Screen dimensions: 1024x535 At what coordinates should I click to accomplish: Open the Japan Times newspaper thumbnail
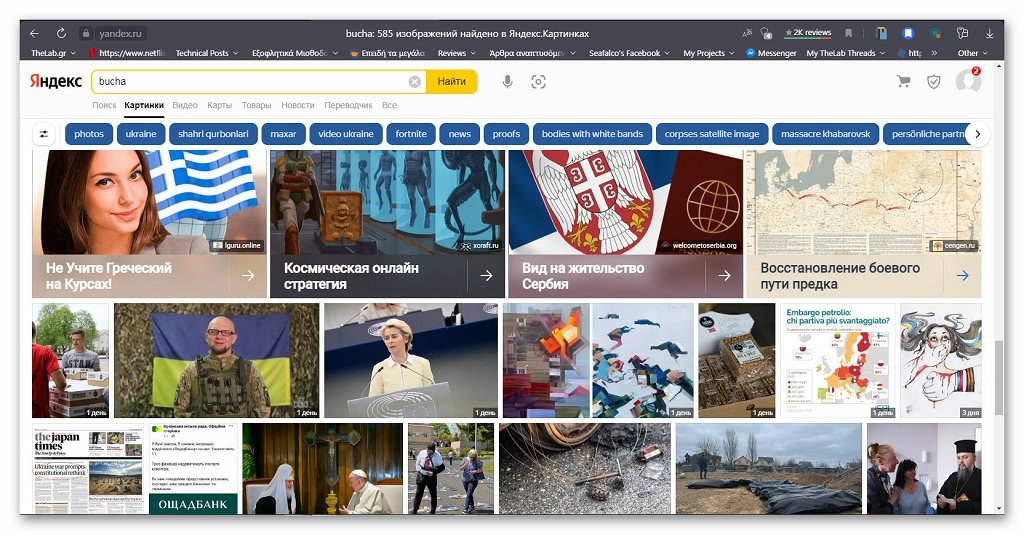[x=88, y=468]
